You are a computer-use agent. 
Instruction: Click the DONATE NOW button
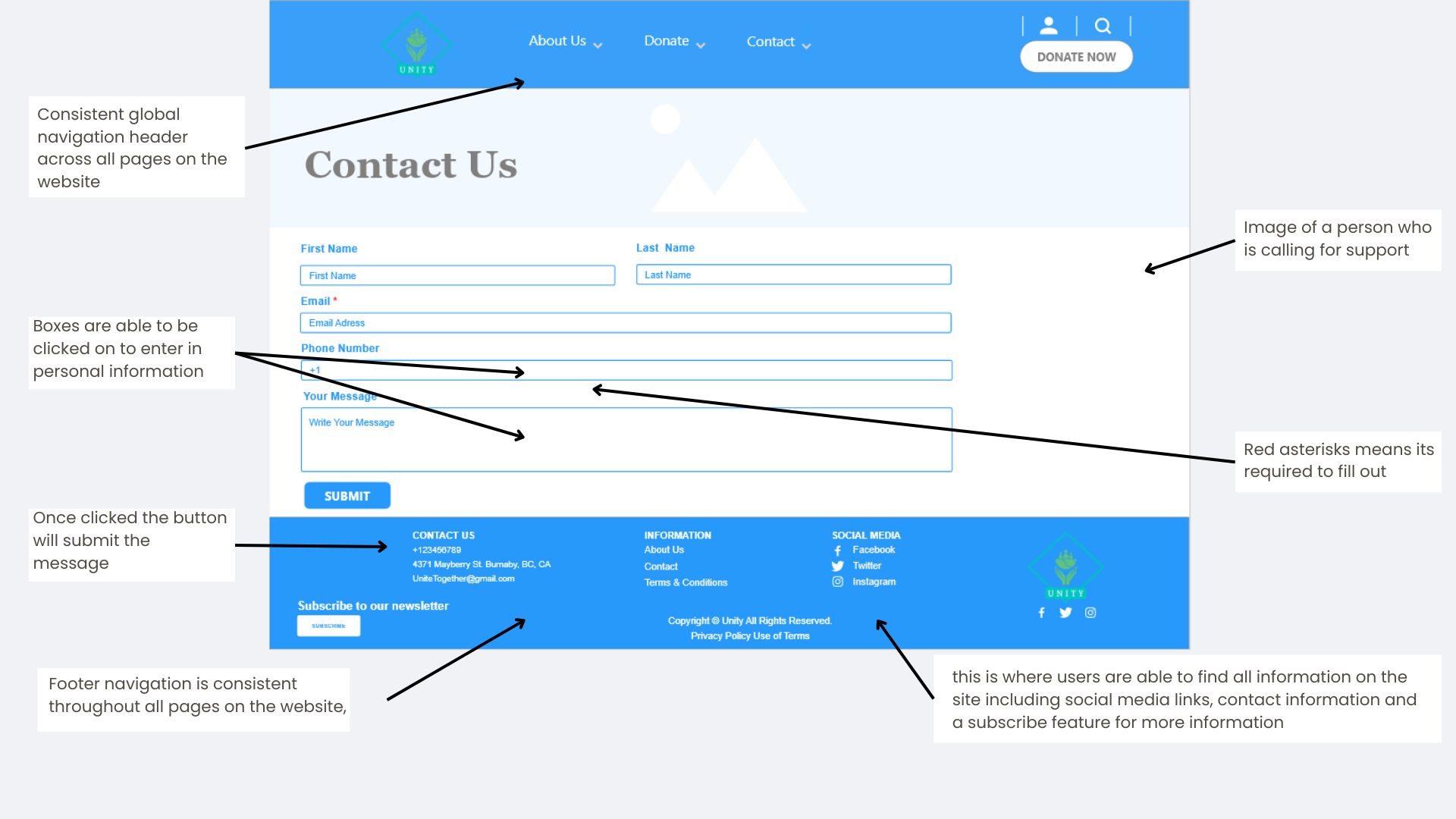point(1076,56)
